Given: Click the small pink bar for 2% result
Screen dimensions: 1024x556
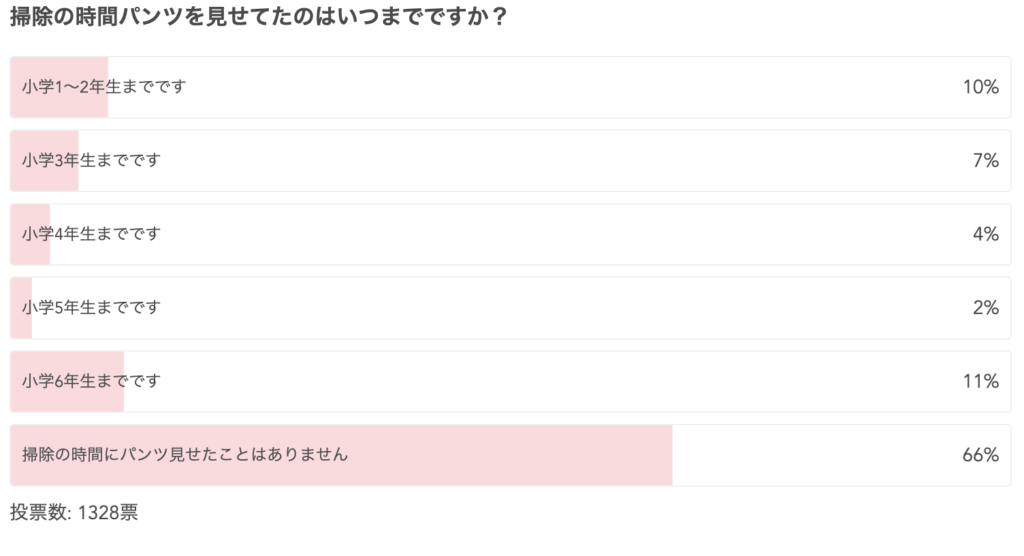Looking at the screenshot, I should coord(22,308).
